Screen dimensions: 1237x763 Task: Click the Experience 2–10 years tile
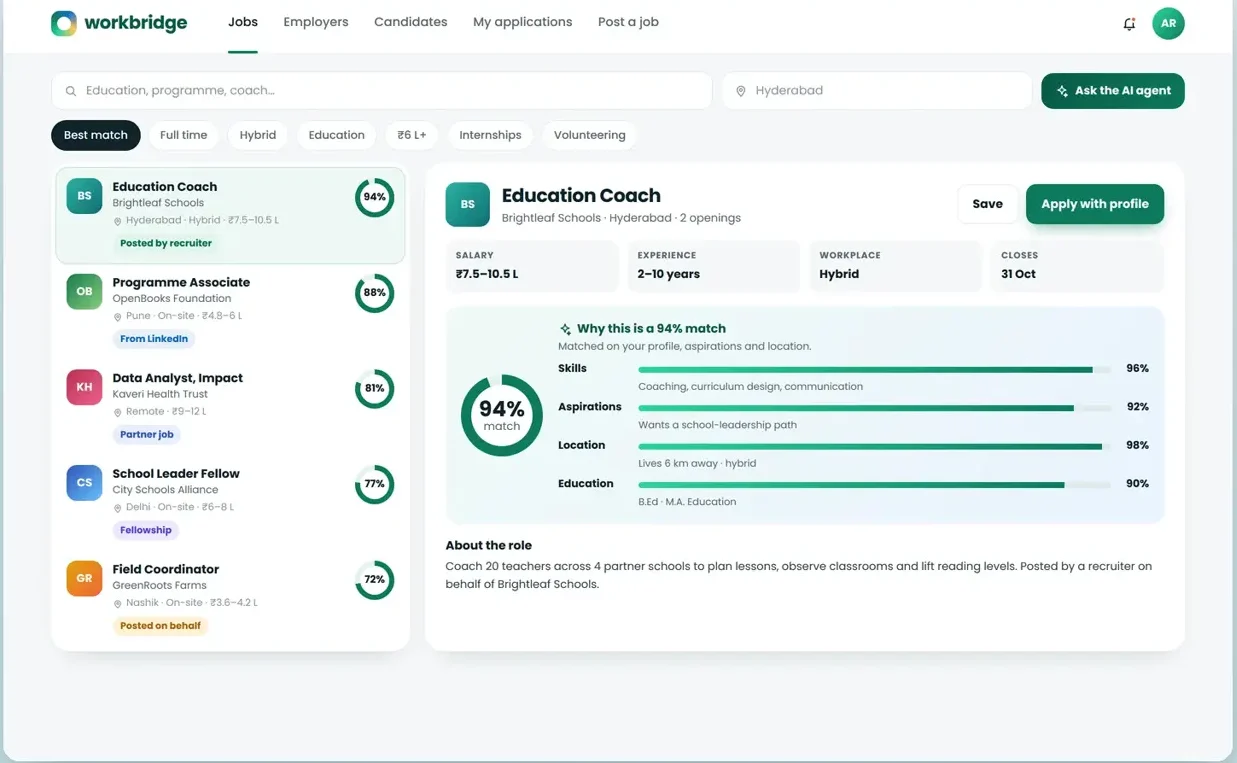tap(714, 266)
